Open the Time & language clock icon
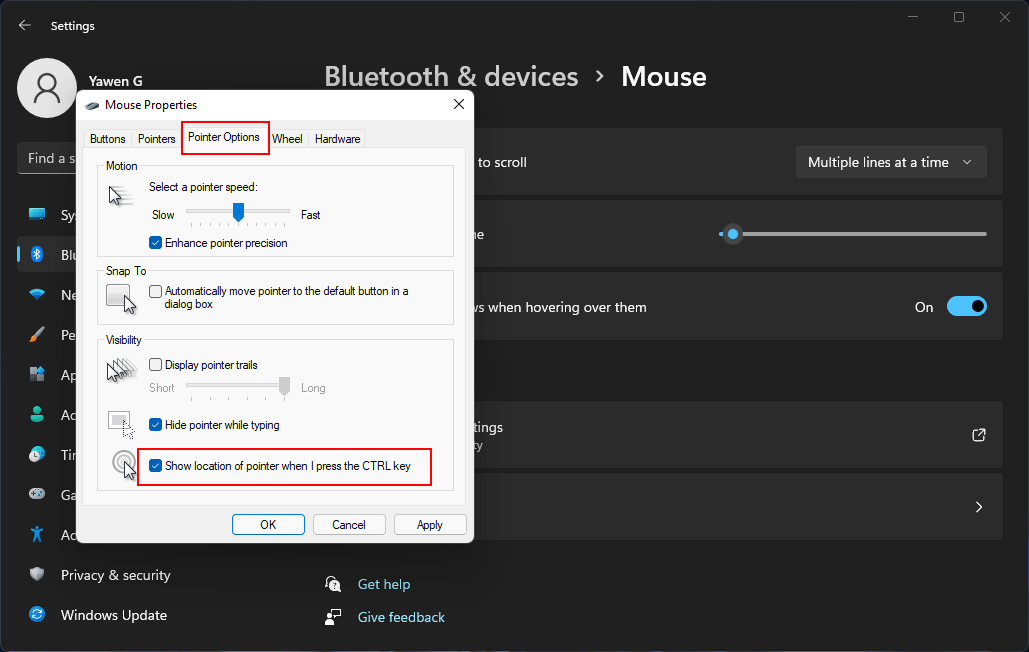 (37, 454)
